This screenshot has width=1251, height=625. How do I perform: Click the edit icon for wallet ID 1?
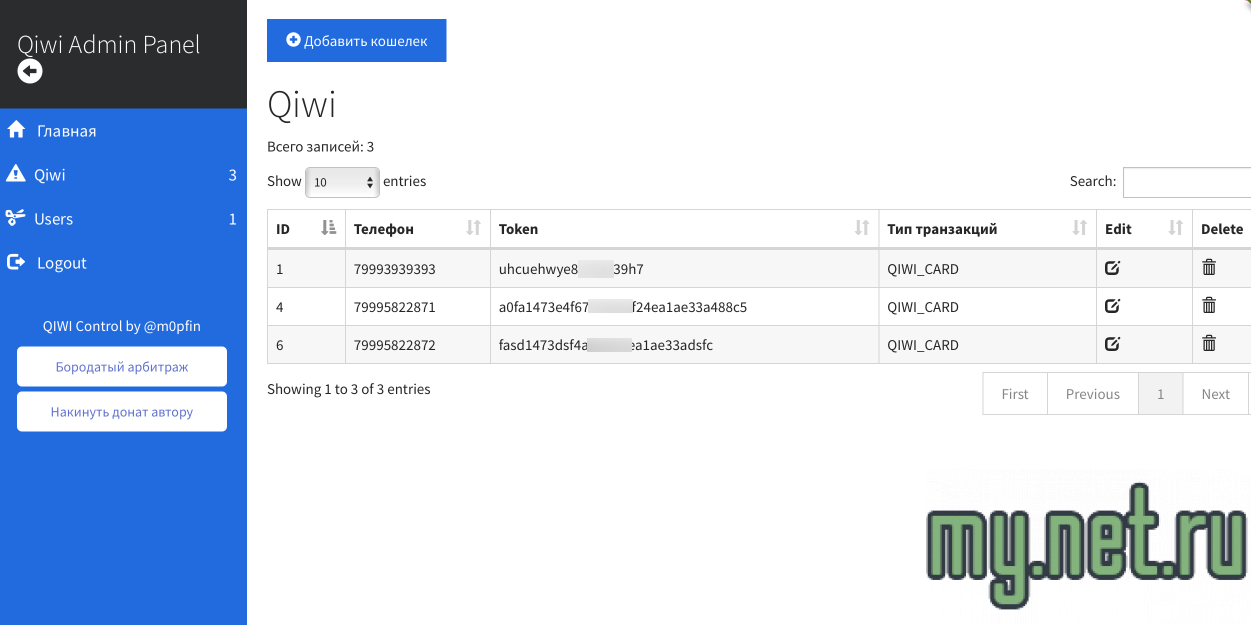[1112, 268]
